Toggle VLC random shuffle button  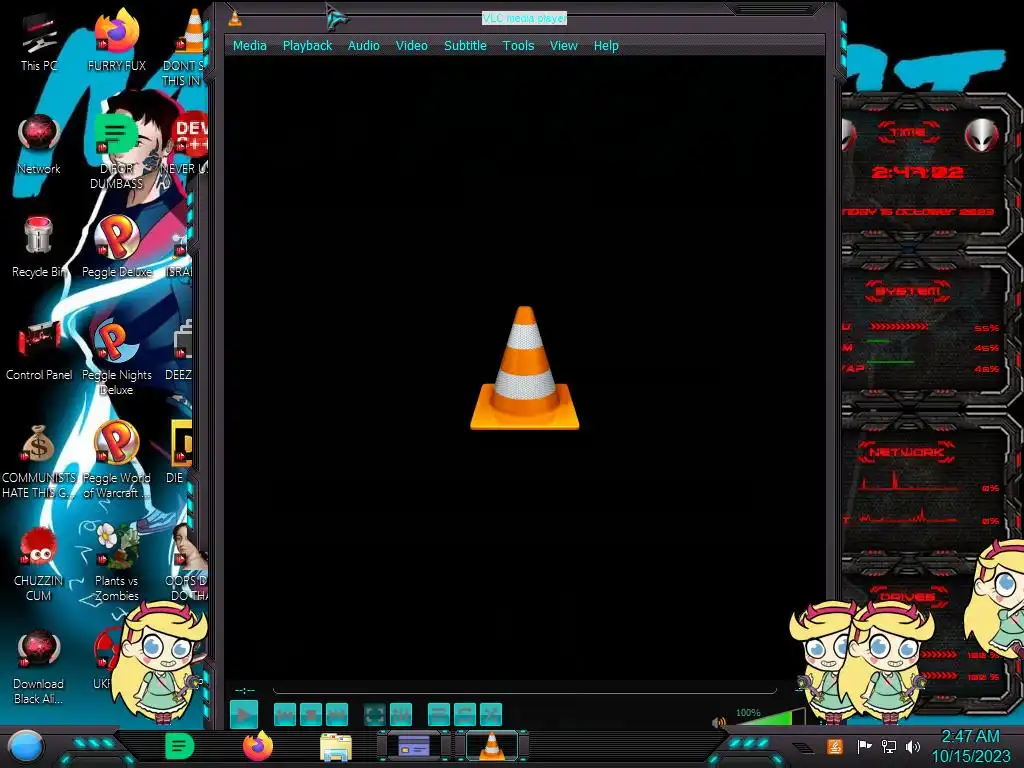coord(490,715)
